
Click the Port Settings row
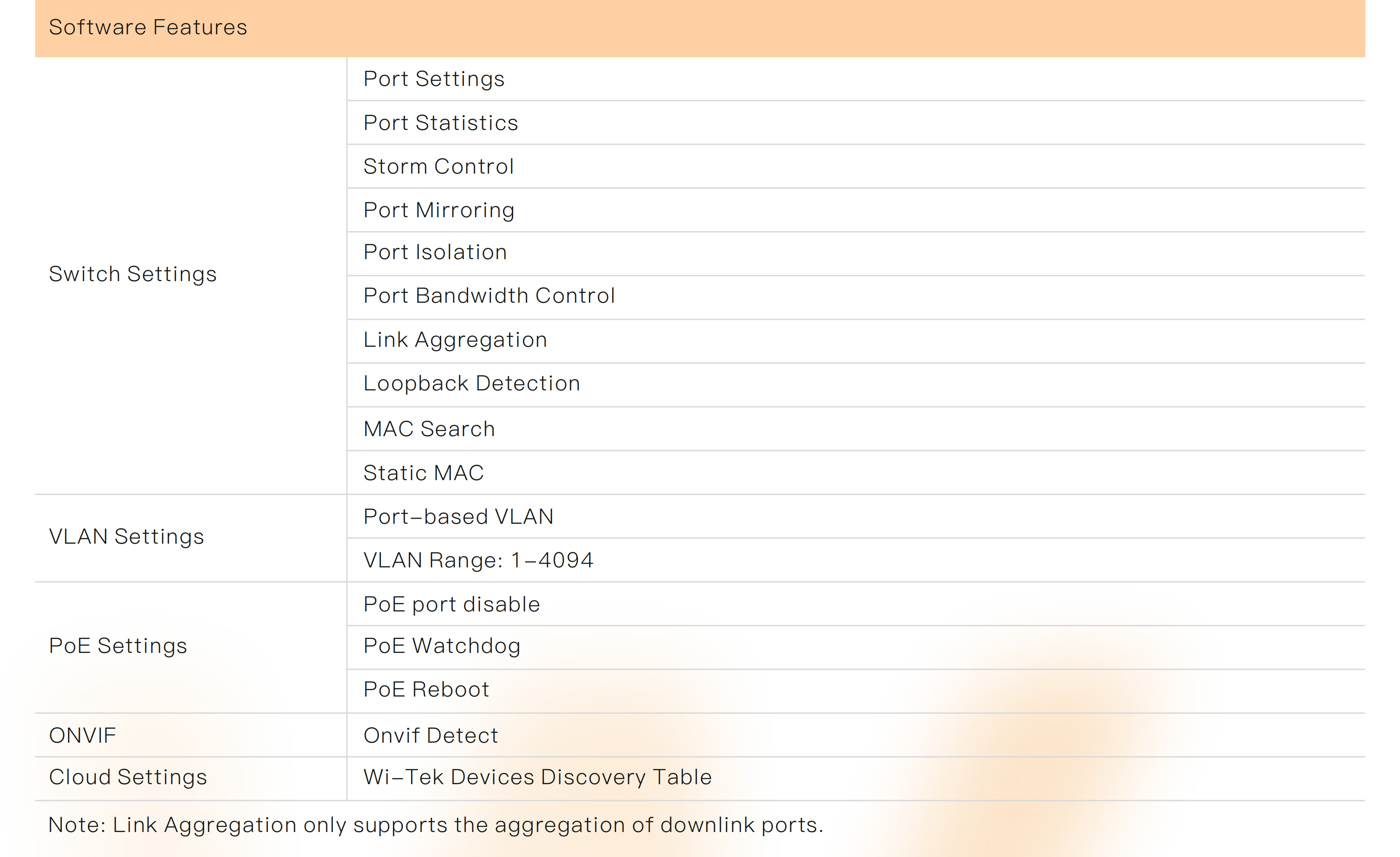point(434,79)
